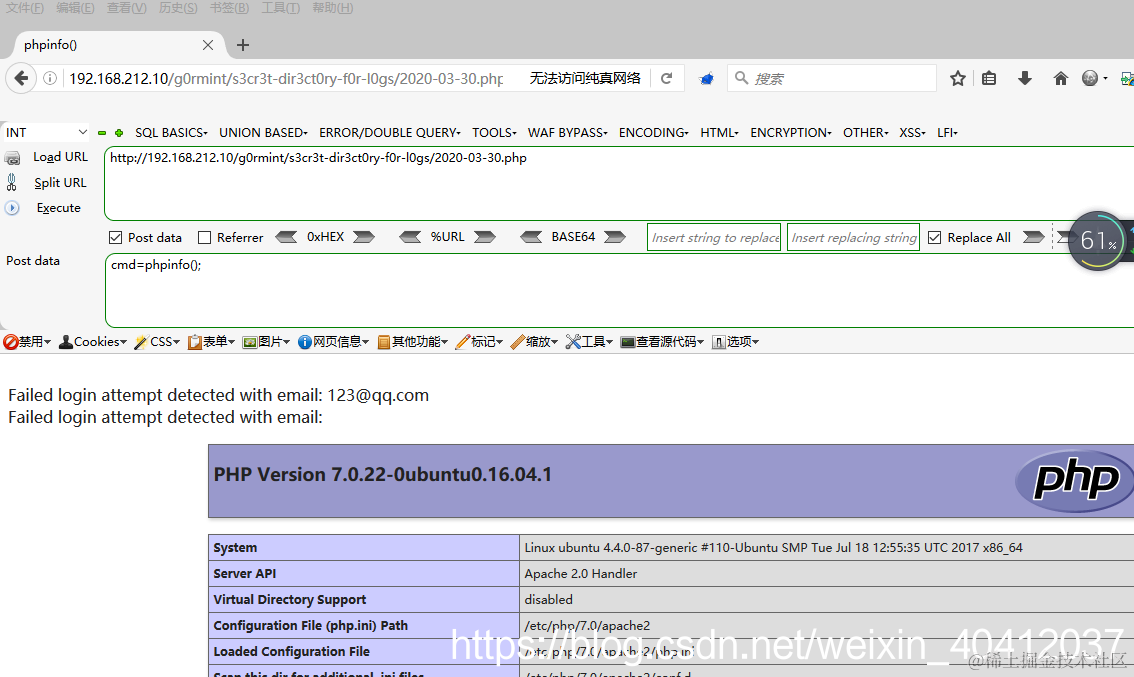The image size is (1134, 677).
Task: Click the 0xHEX decode left arrow
Action: coord(286,237)
